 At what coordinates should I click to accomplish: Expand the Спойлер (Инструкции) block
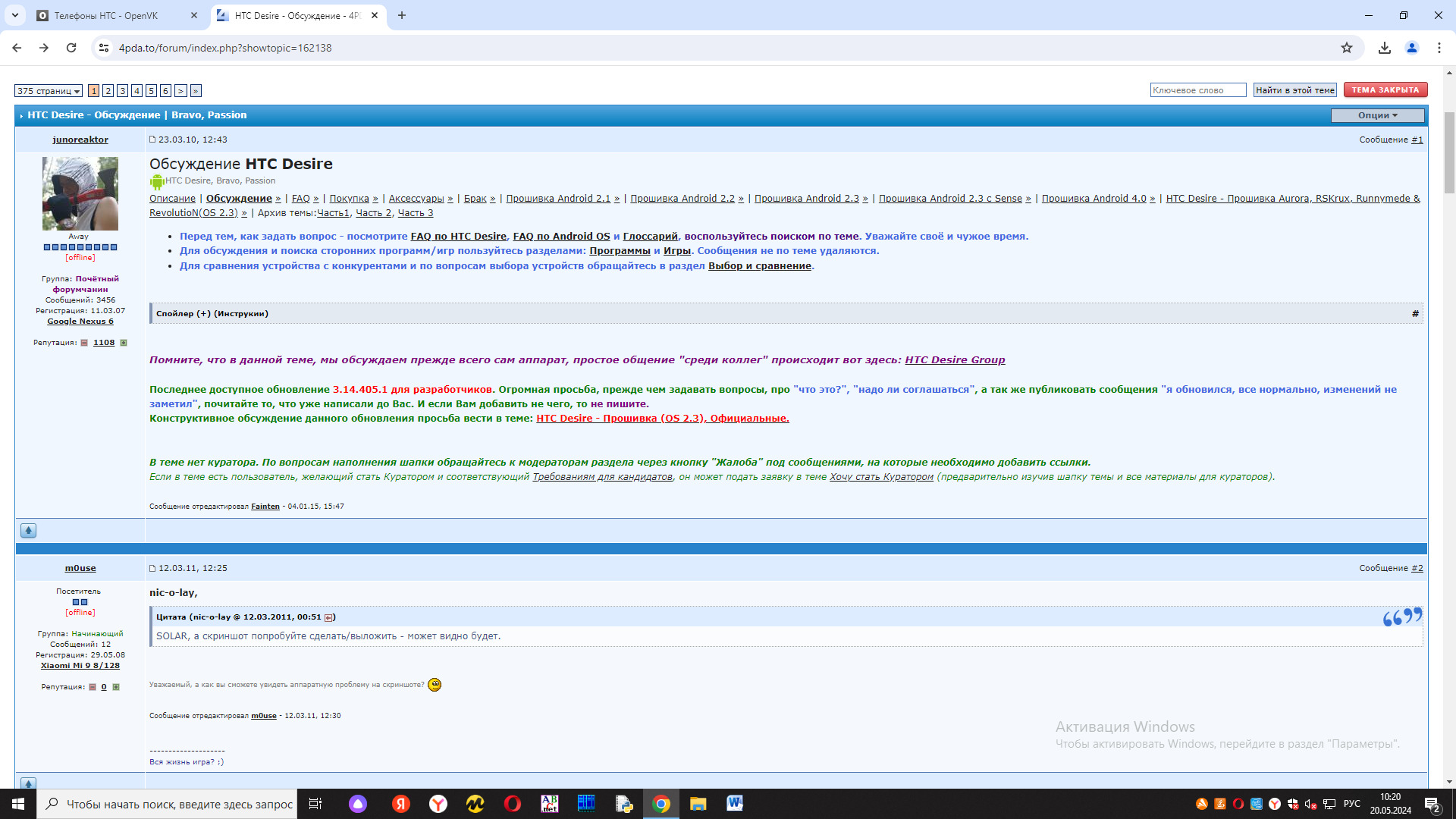coord(212,313)
